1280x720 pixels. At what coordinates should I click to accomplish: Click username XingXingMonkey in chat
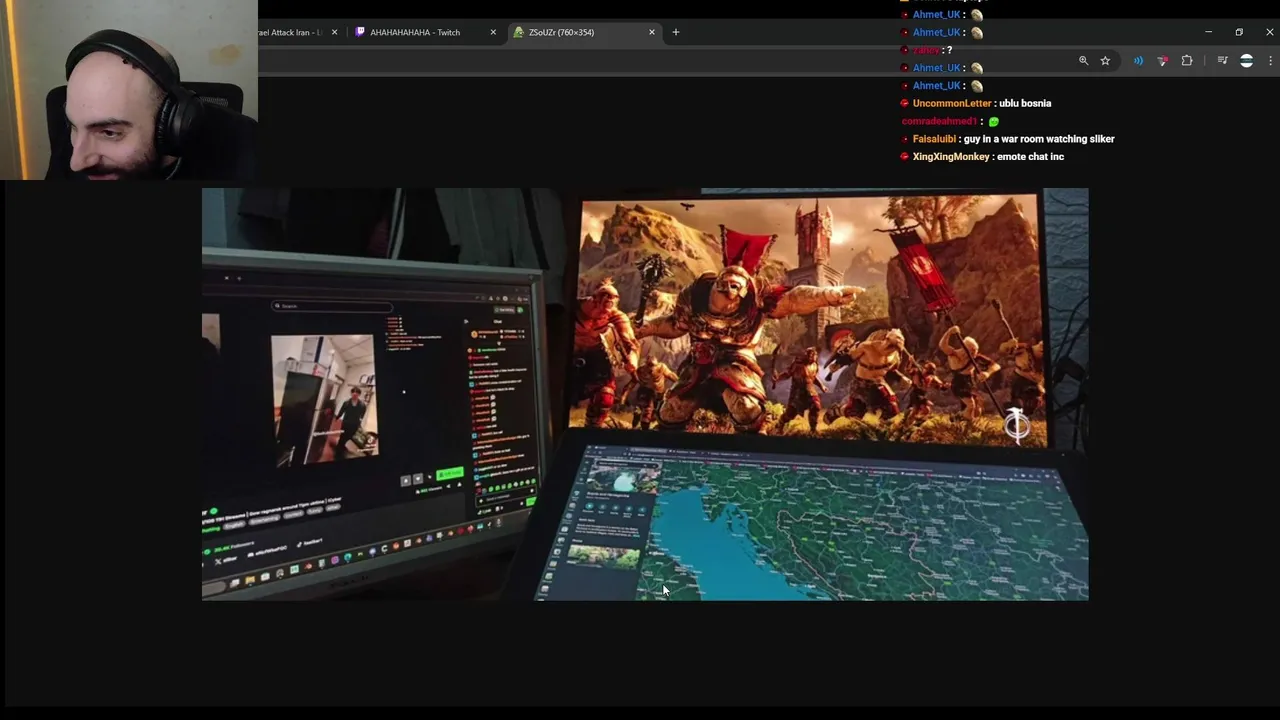(951, 157)
